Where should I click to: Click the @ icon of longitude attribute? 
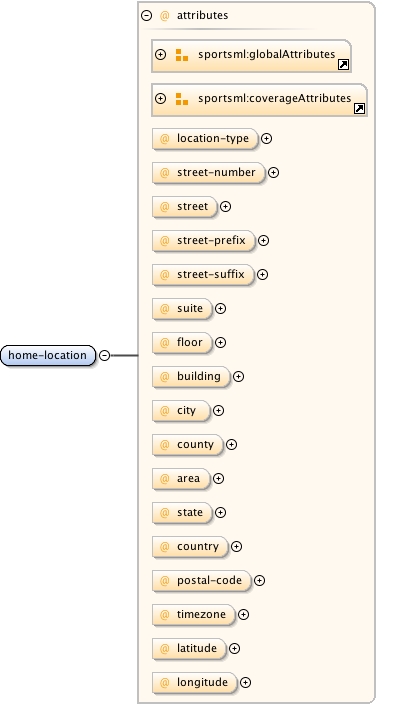(165, 683)
